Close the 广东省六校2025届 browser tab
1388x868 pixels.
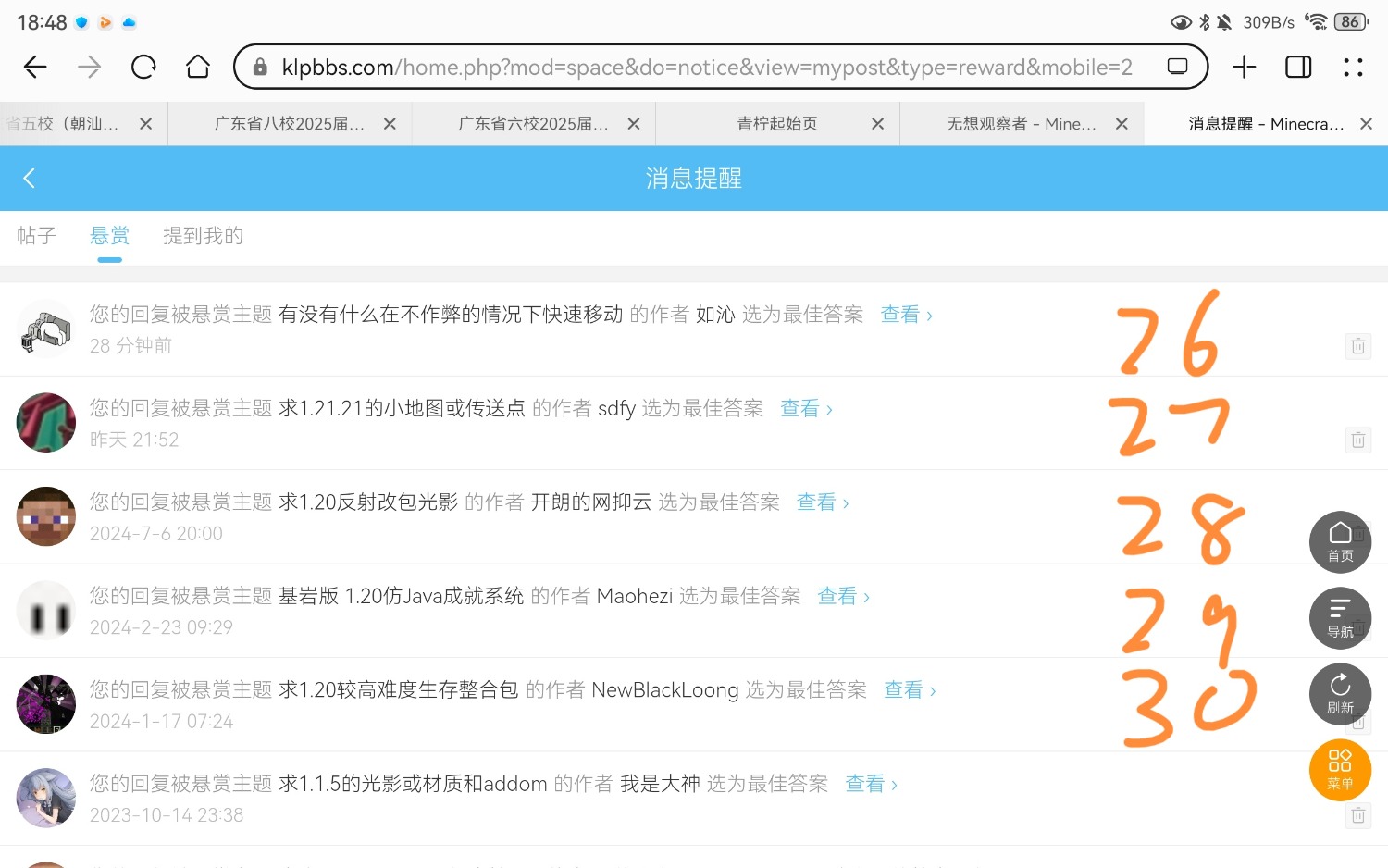[x=634, y=124]
